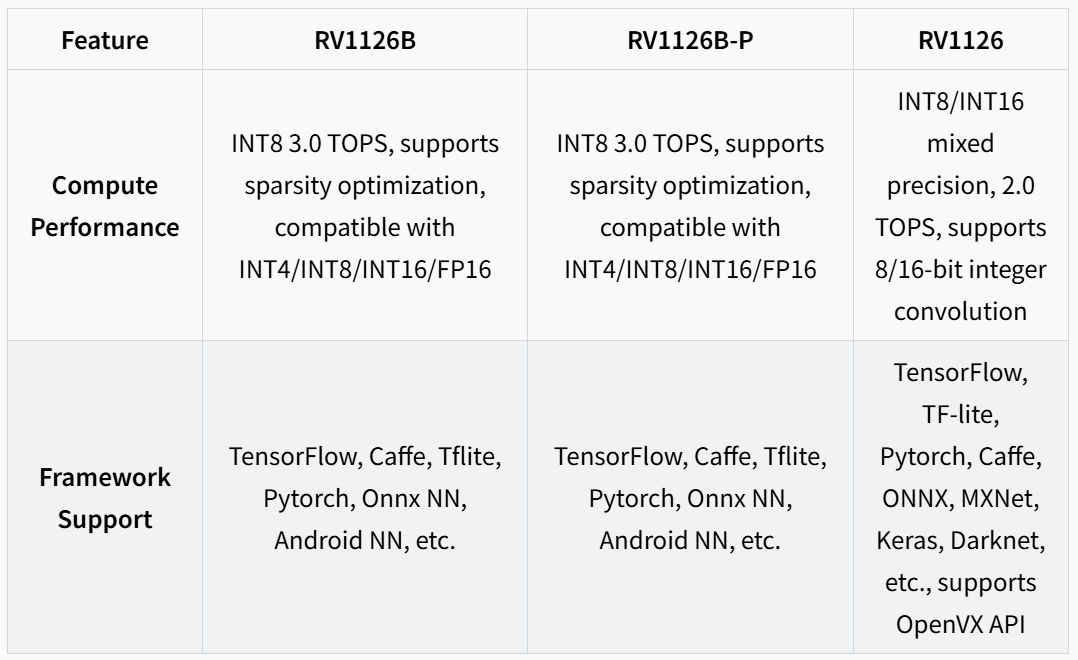
Task: Click "INT4/INT8/INT16/FP16" in the RV1126B column
Action: point(365,270)
